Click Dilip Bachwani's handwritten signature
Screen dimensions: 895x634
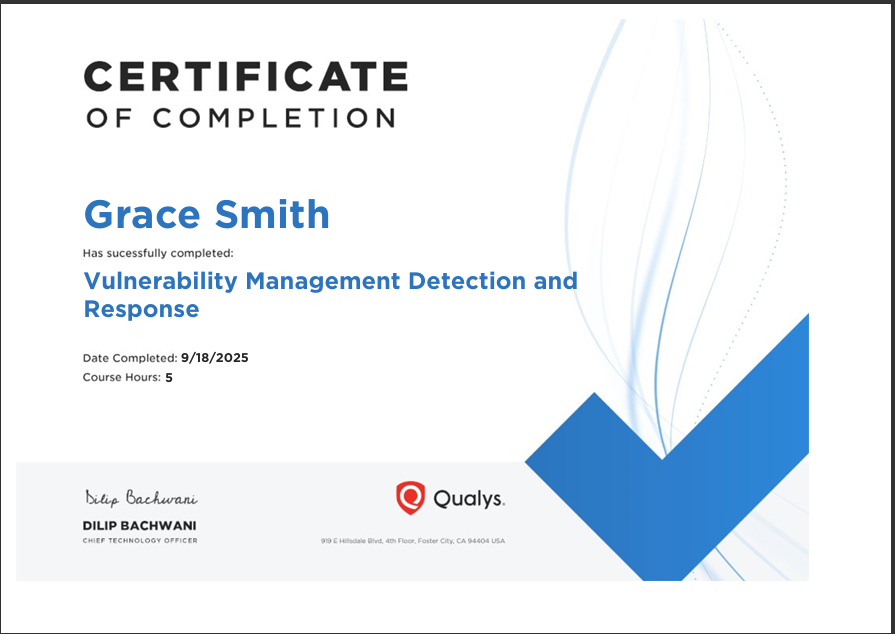click(x=141, y=498)
